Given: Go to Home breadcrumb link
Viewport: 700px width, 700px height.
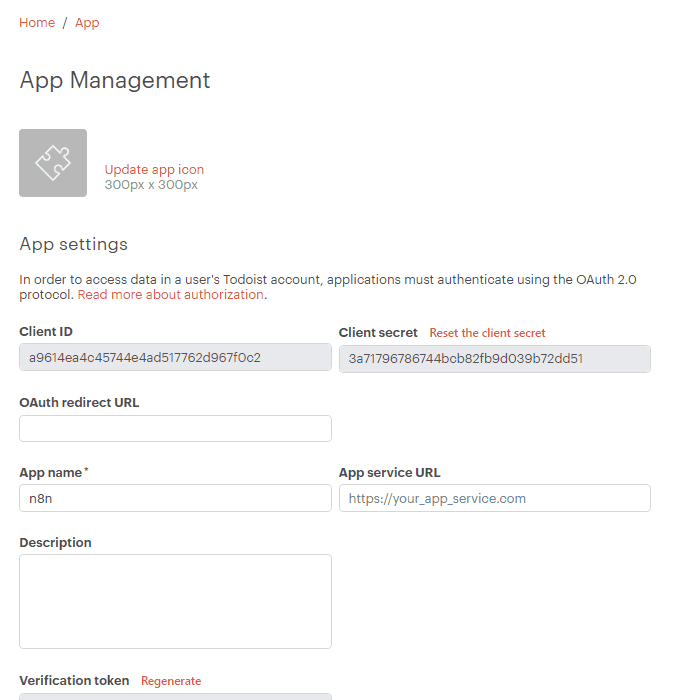Looking at the screenshot, I should [37, 23].
